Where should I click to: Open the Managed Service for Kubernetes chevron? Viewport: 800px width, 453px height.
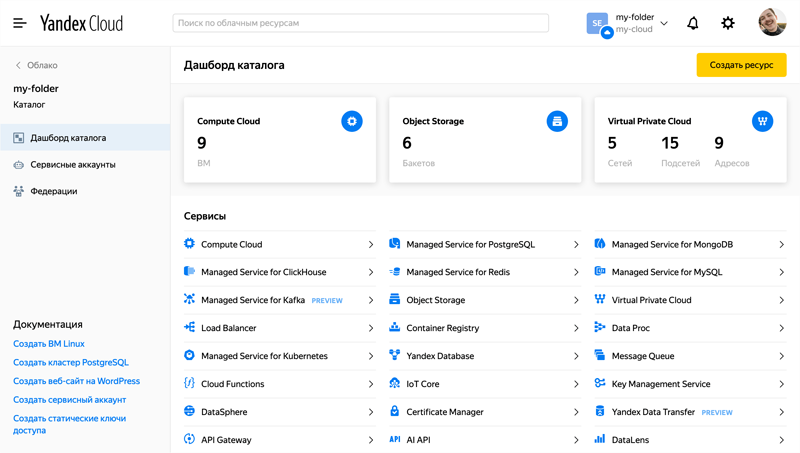coord(371,356)
